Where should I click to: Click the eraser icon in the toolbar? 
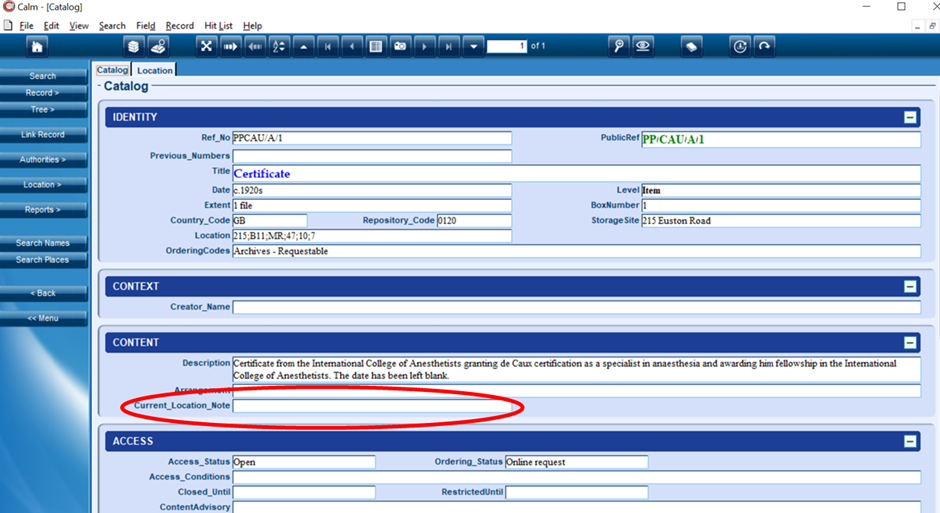(691, 46)
